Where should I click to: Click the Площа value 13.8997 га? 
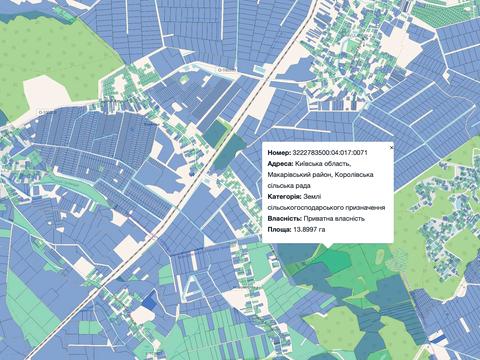tap(309, 230)
